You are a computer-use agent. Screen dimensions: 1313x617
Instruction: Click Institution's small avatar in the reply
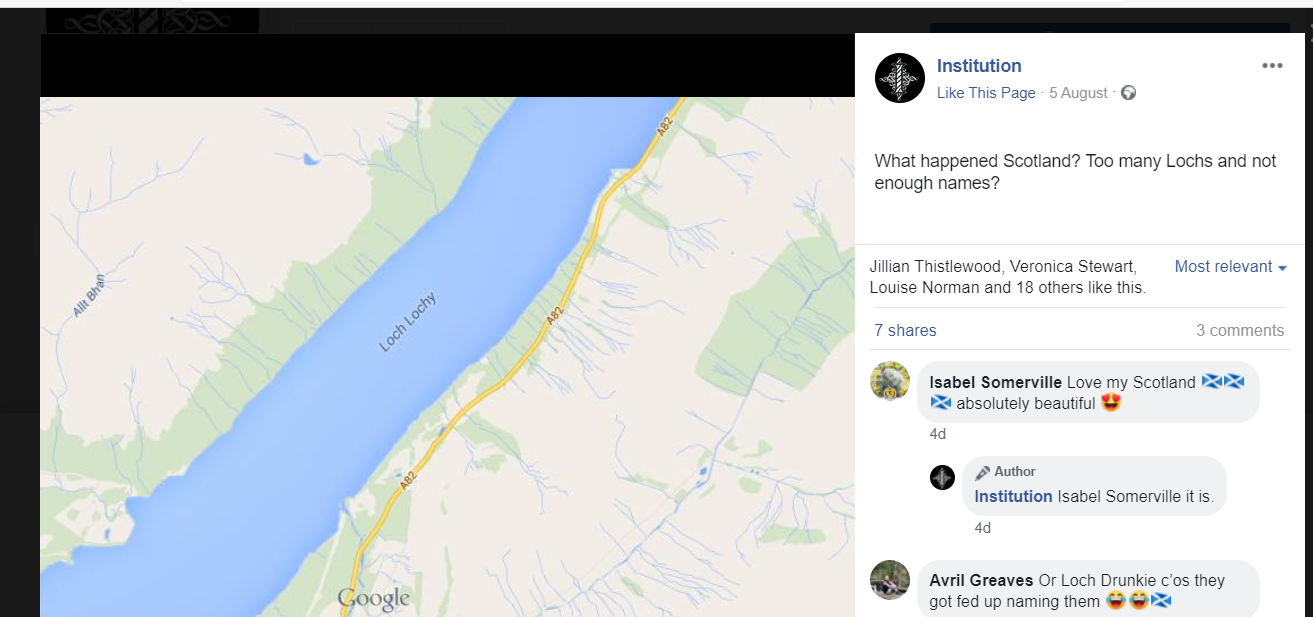pos(942,477)
